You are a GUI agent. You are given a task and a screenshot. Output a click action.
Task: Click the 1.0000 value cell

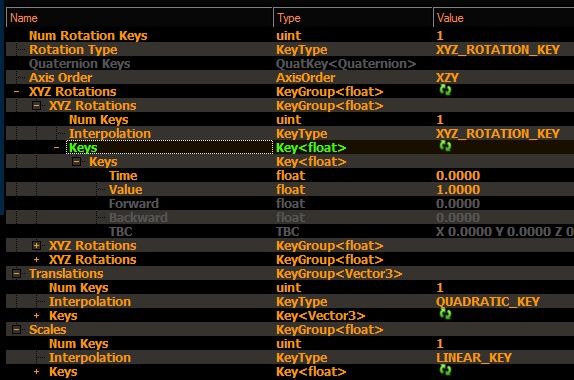coord(458,190)
